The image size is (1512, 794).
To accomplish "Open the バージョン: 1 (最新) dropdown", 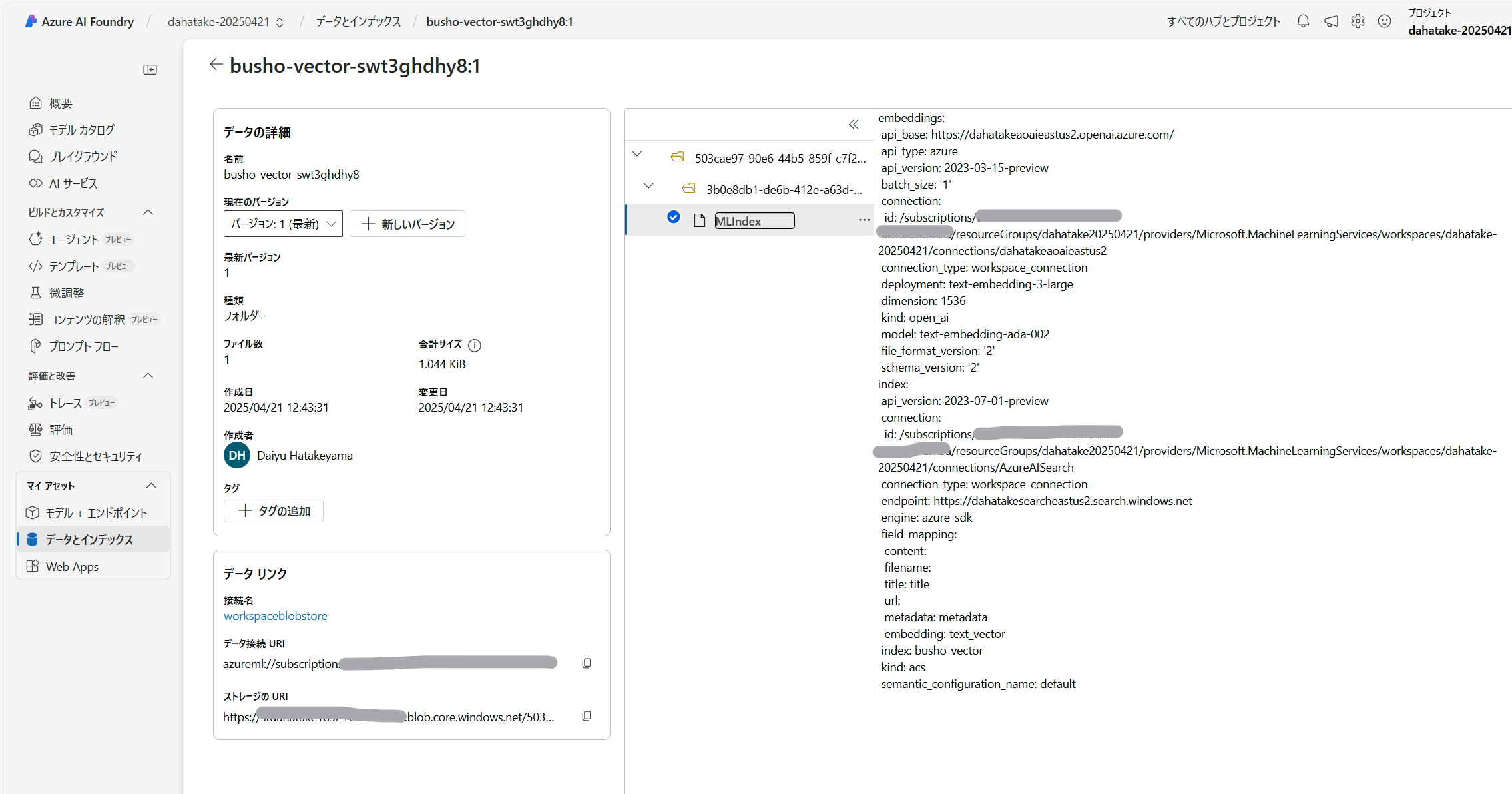I will (x=283, y=224).
